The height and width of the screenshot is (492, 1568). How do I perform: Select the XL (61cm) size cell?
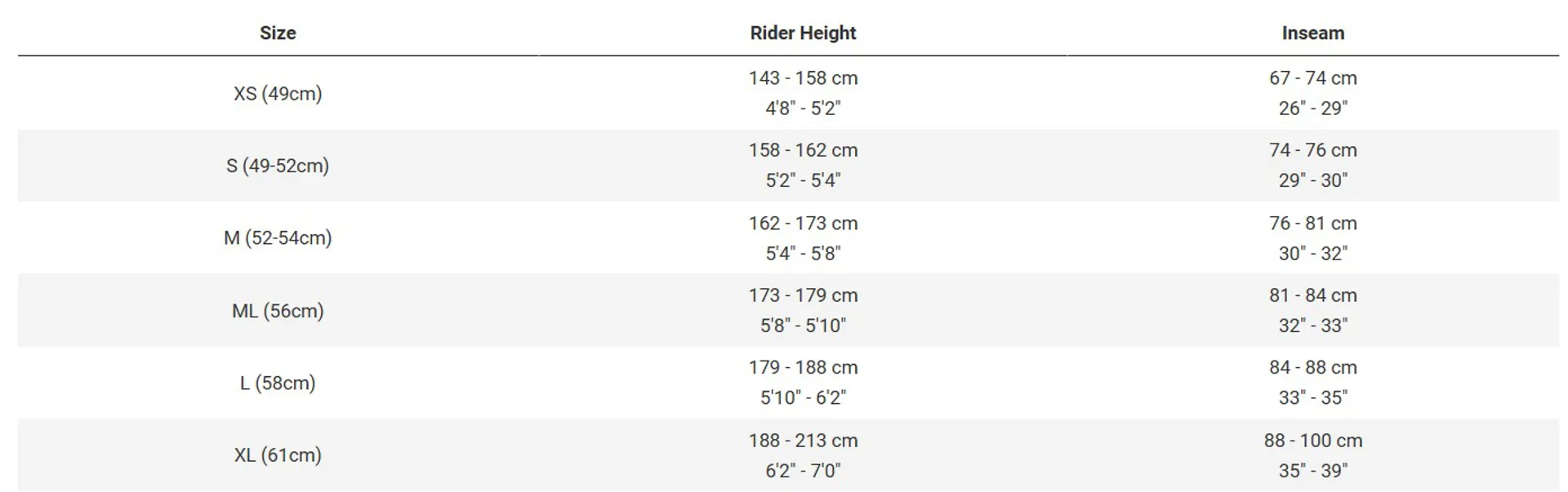278,455
